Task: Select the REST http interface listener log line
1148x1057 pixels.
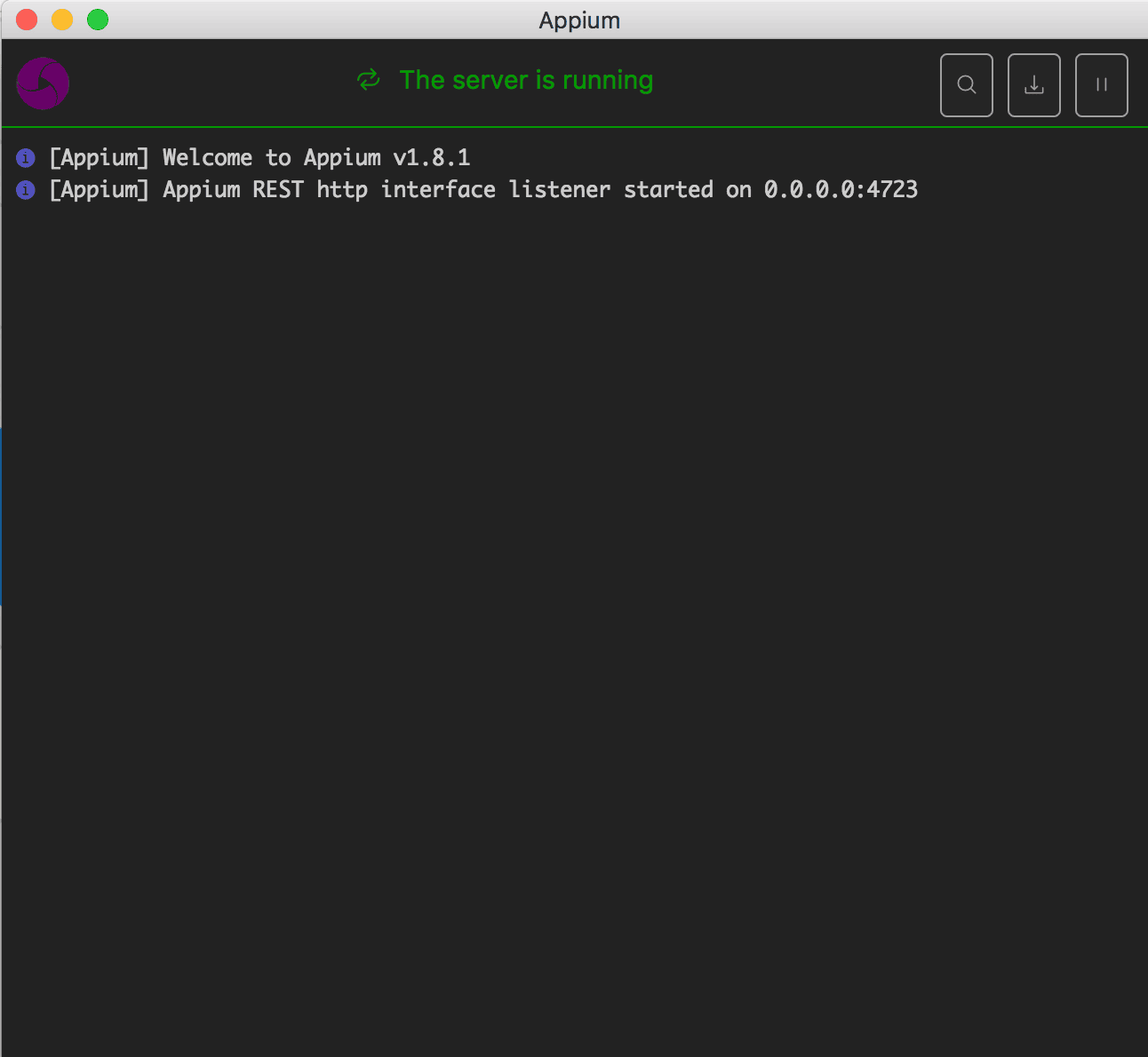Action: pos(483,190)
